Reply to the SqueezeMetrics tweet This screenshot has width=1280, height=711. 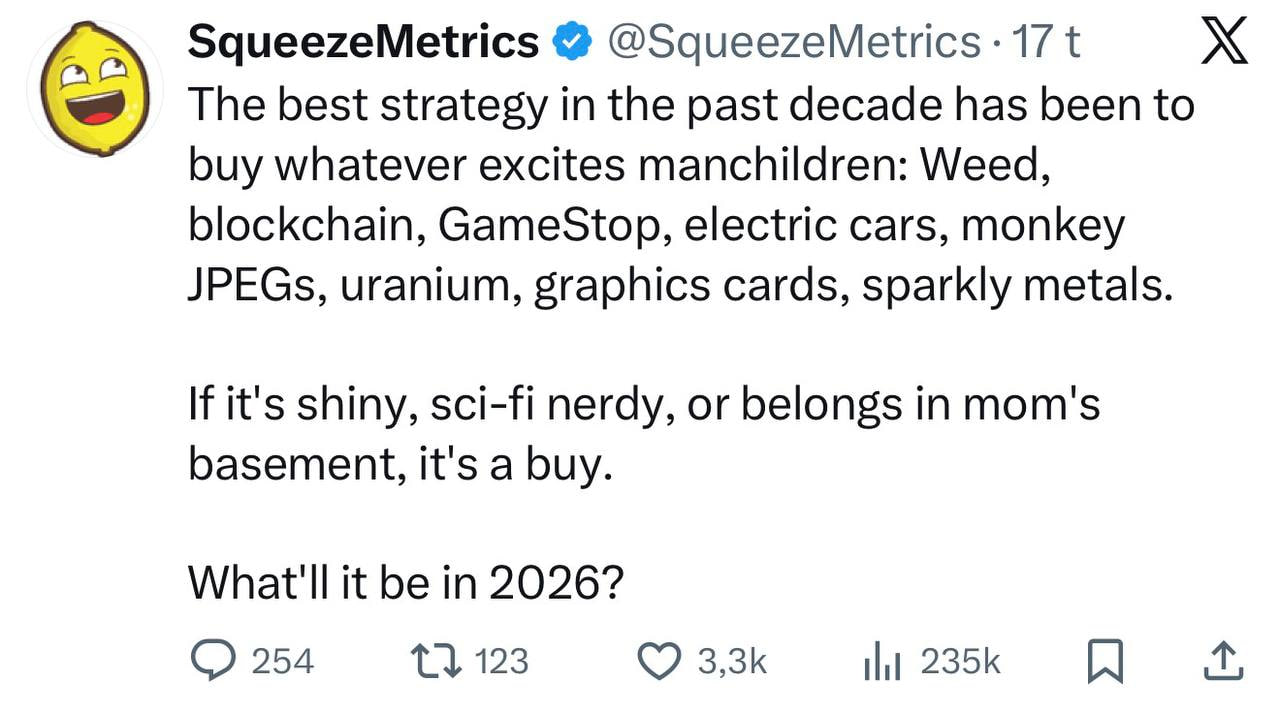213,660
